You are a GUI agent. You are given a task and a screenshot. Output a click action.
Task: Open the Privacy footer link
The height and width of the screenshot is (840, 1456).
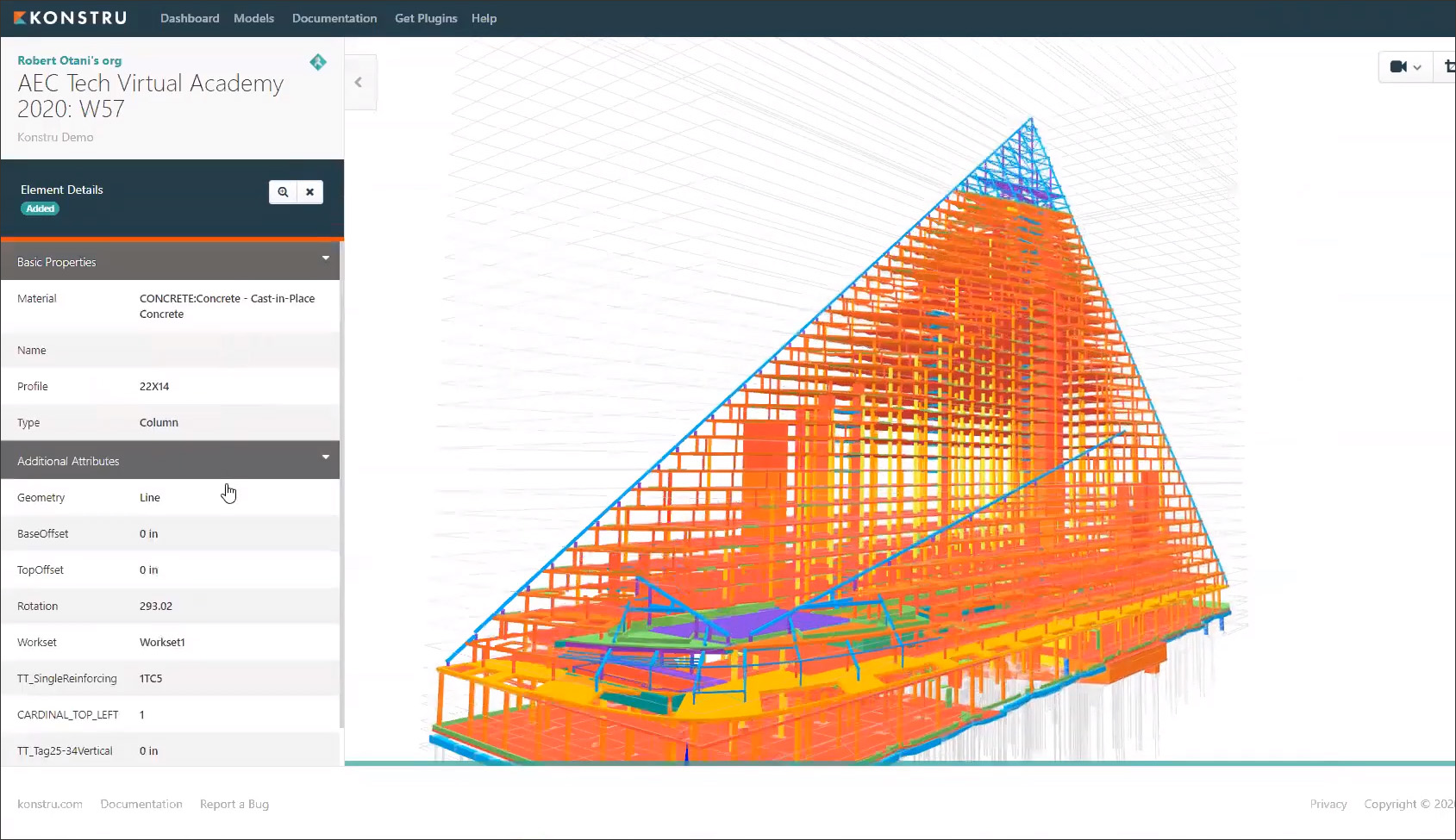click(x=1328, y=804)
